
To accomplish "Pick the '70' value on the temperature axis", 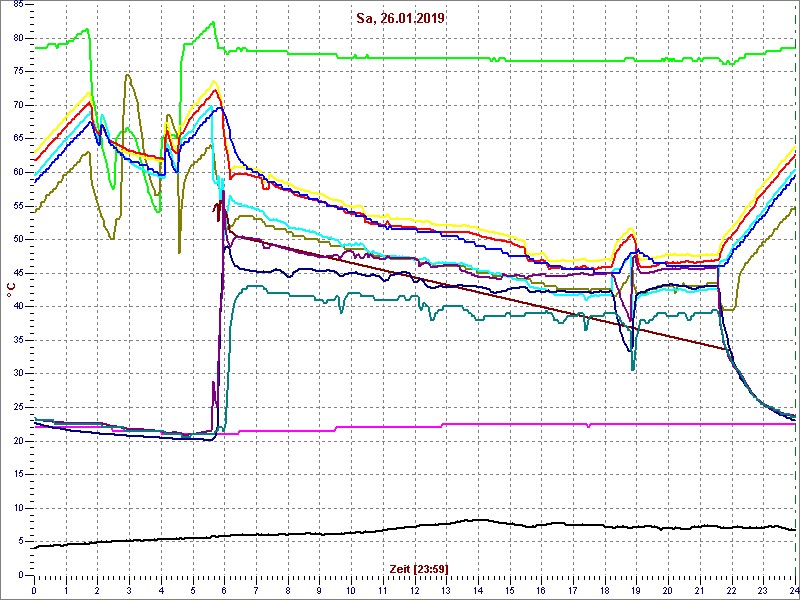I will [18, 106].
